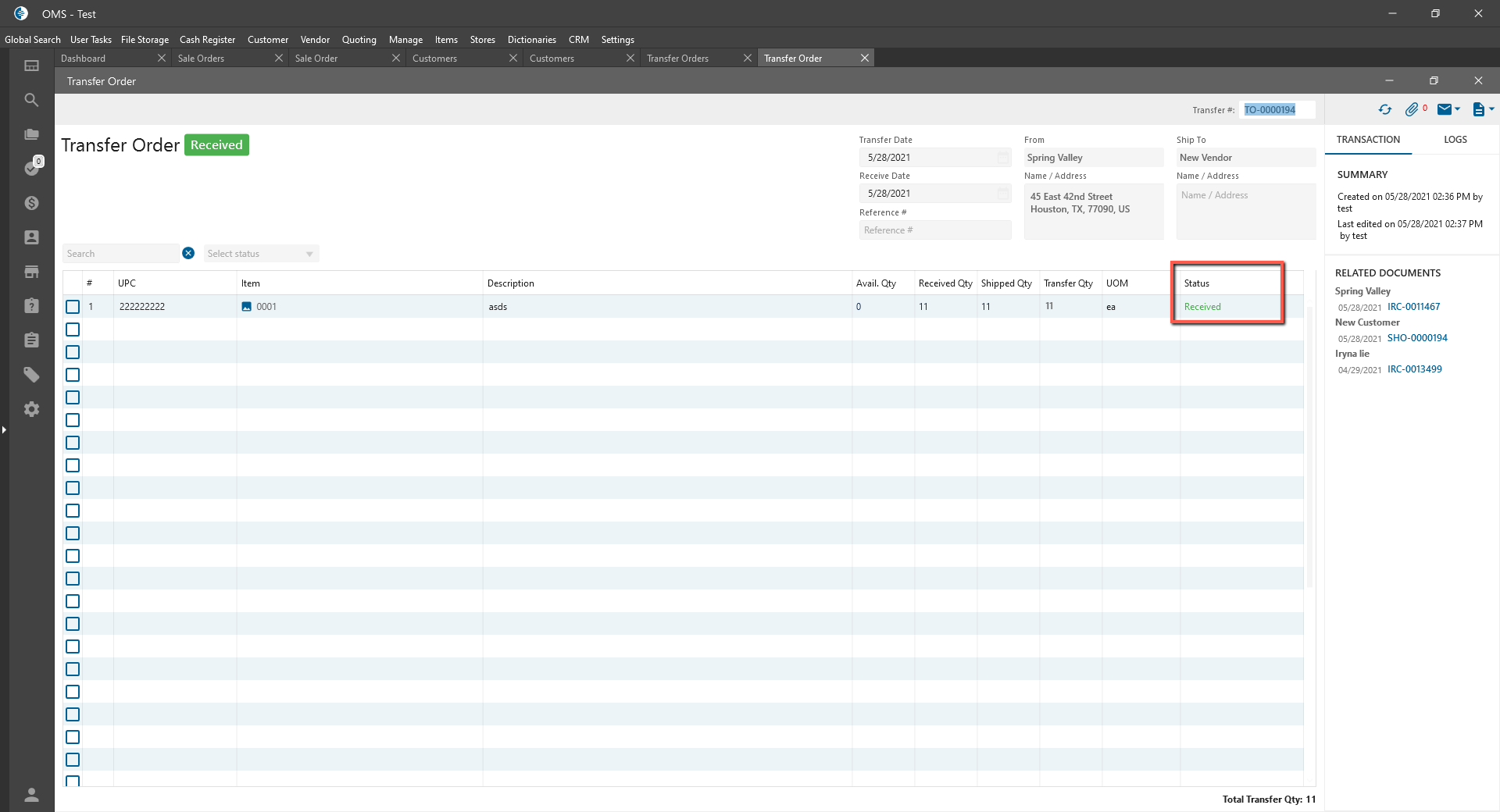The width and height of the screenshot is (1500, 812).
Task: Clear the search with the blue X
Action: [188, 253]
